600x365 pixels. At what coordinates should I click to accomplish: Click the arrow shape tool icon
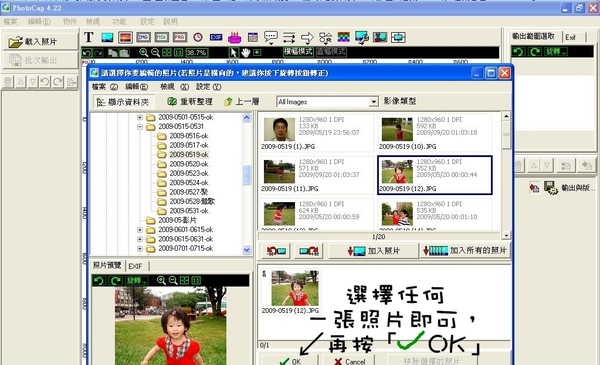[307, 37]
